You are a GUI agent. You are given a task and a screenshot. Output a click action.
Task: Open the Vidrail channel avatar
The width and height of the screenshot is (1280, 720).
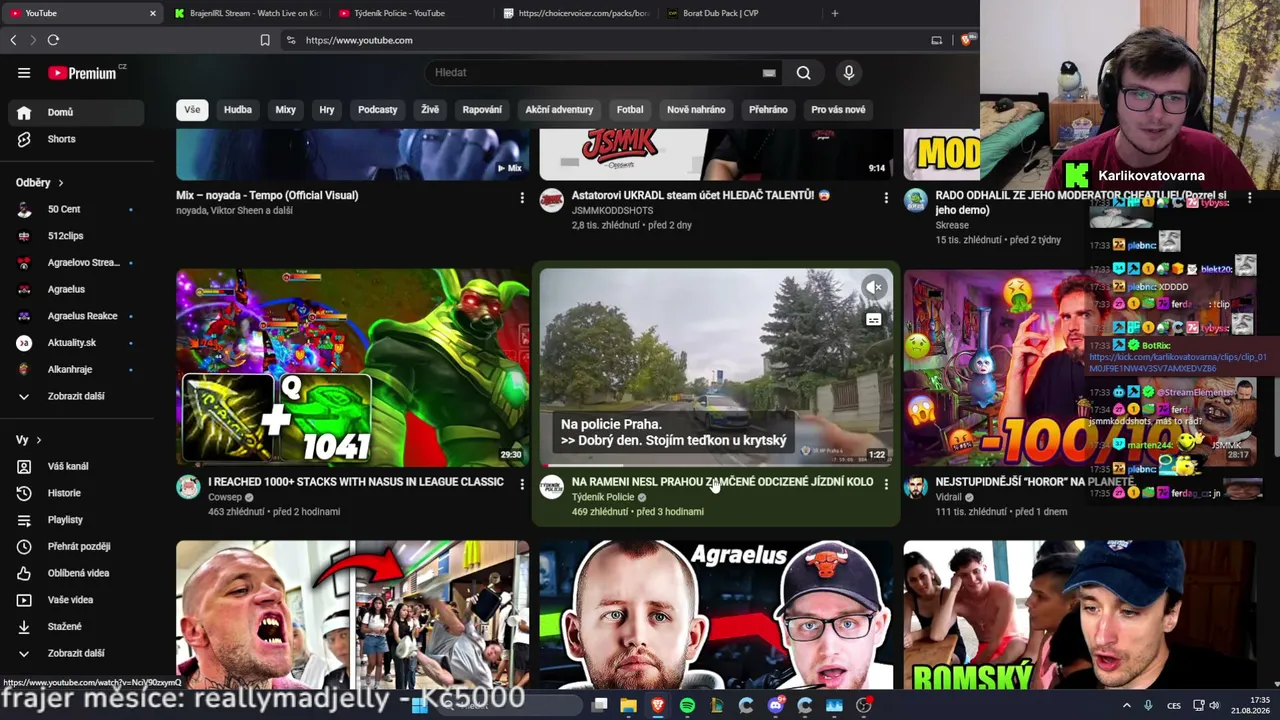[x=916, y=487]
